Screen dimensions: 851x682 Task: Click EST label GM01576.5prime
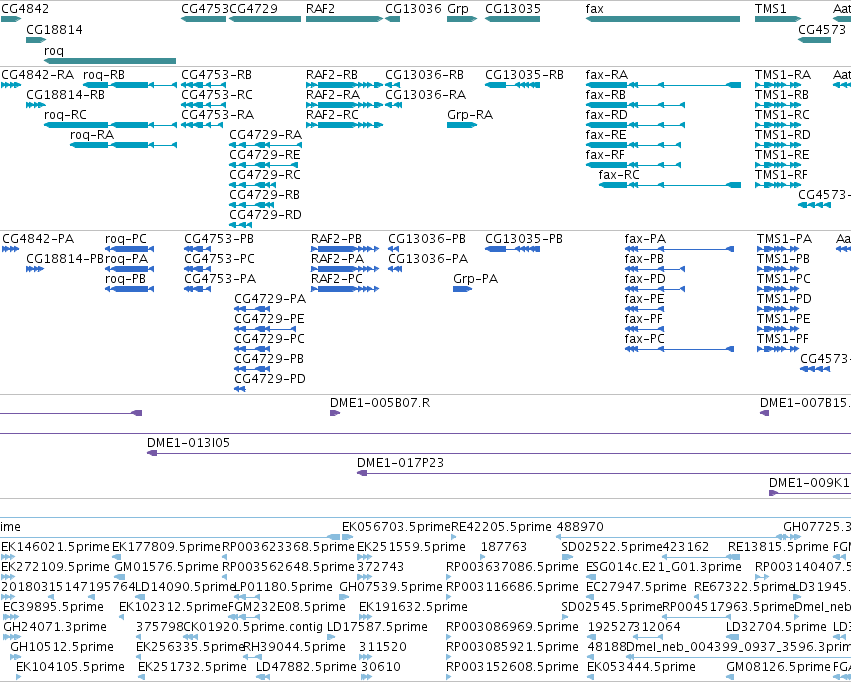coord(166,567)
